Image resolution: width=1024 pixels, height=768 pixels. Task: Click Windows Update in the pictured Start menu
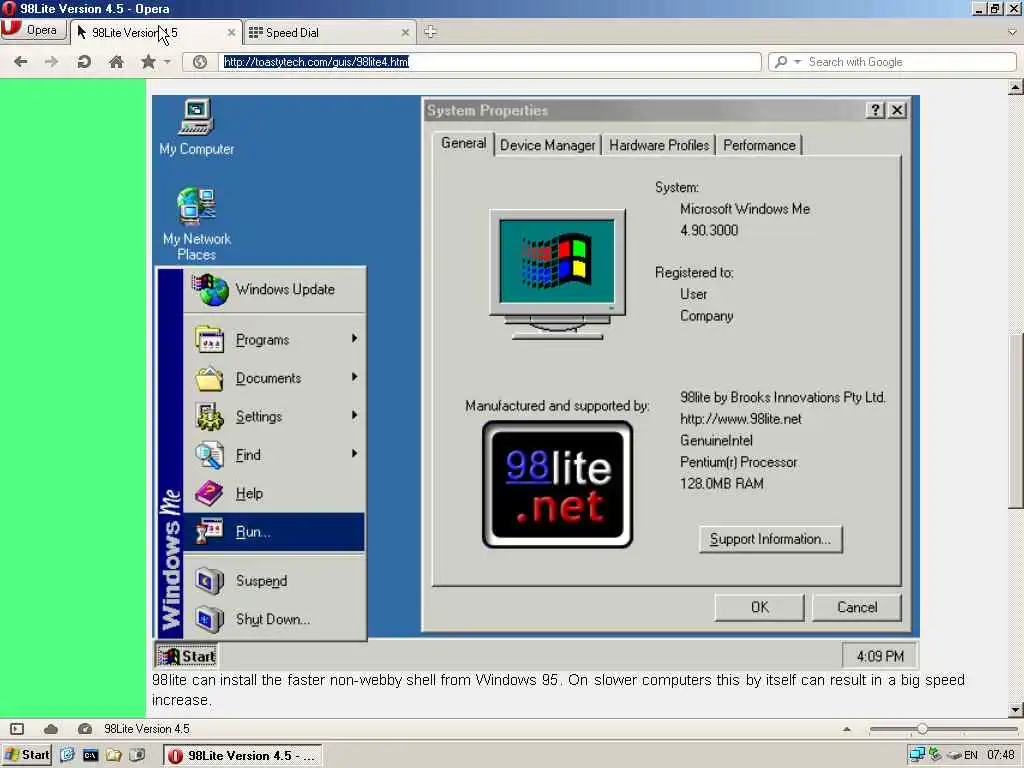click(x=274, y=289)
